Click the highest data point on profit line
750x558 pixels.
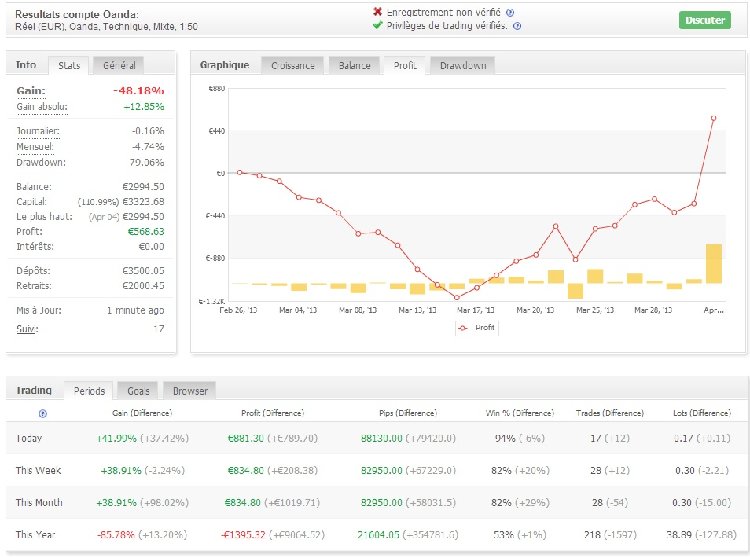pyautogui.click(x=714, y=117)
